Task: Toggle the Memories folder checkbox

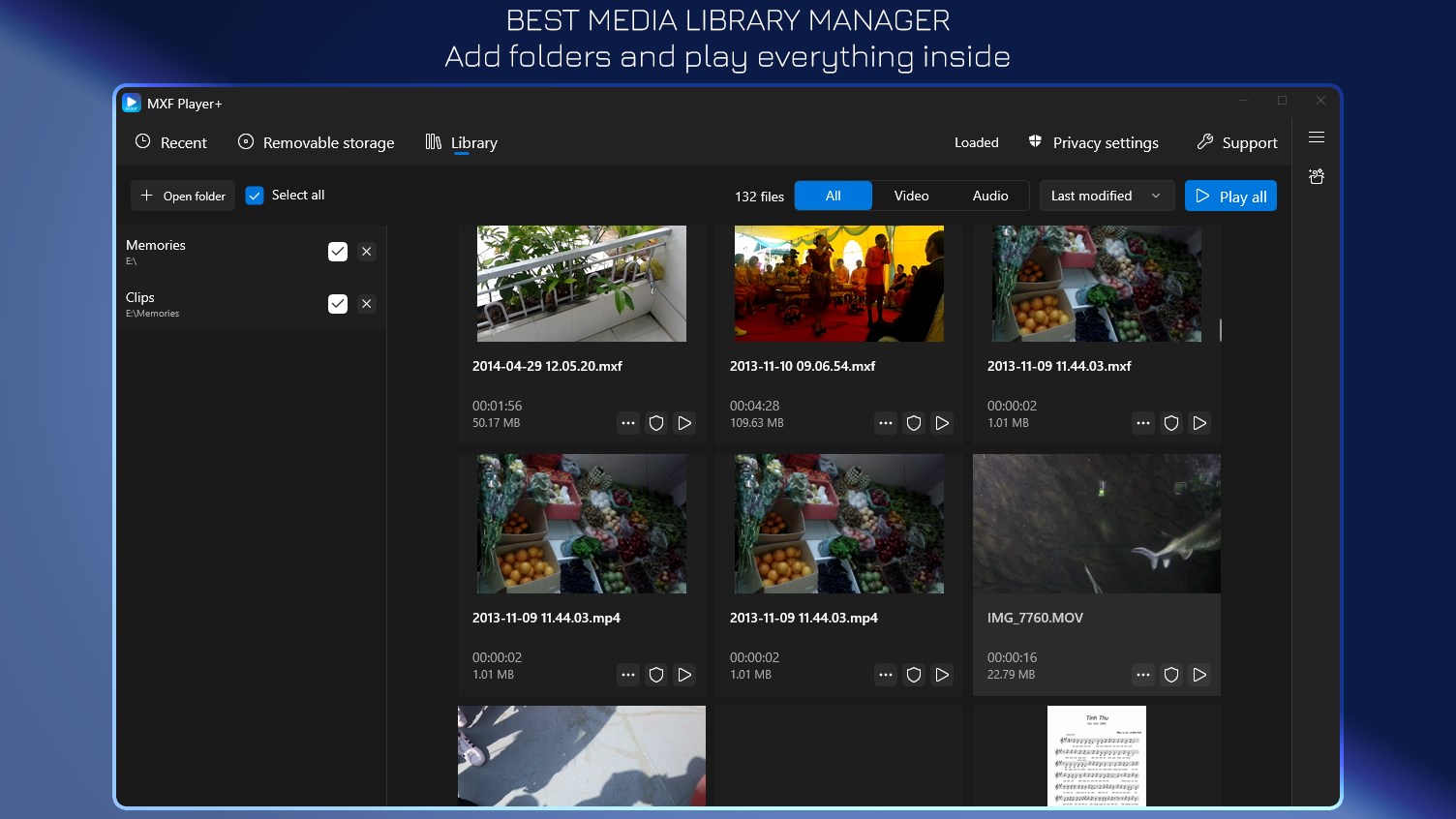Action: pyautogui.click(x=338, y=251)
